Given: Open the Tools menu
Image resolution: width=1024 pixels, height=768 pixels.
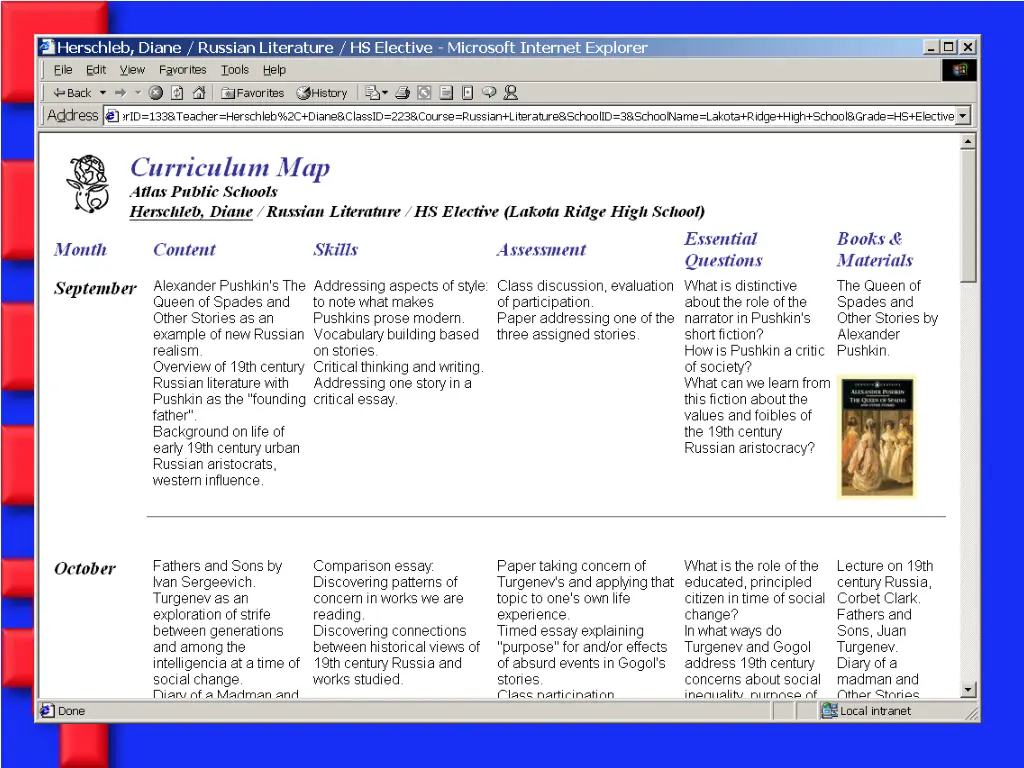Looking at the screenshot, I should click(234, 69).
